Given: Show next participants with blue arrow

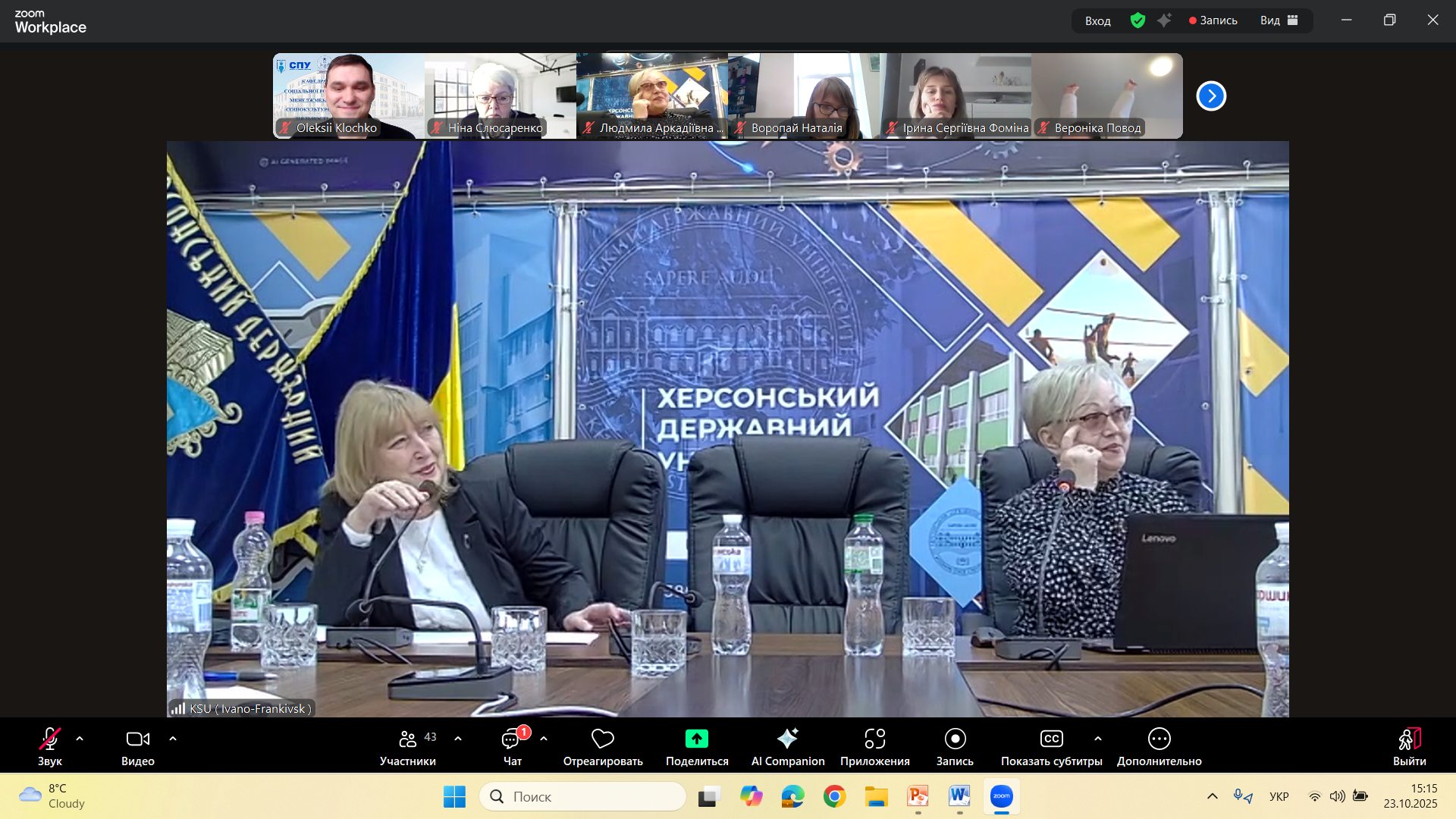Looking at the screenshot, I should (1211, 96).
